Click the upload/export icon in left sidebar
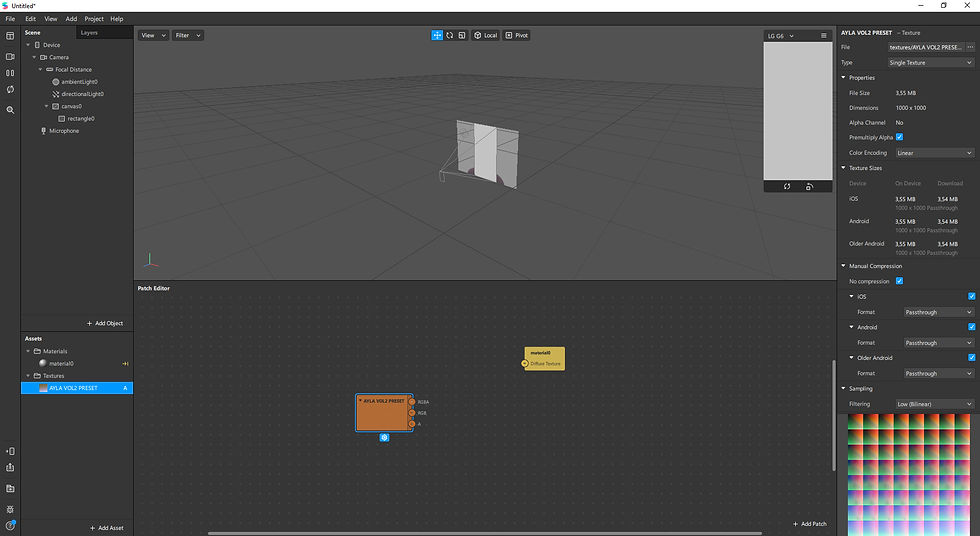980x536 pixels. [x=10, y=467]
